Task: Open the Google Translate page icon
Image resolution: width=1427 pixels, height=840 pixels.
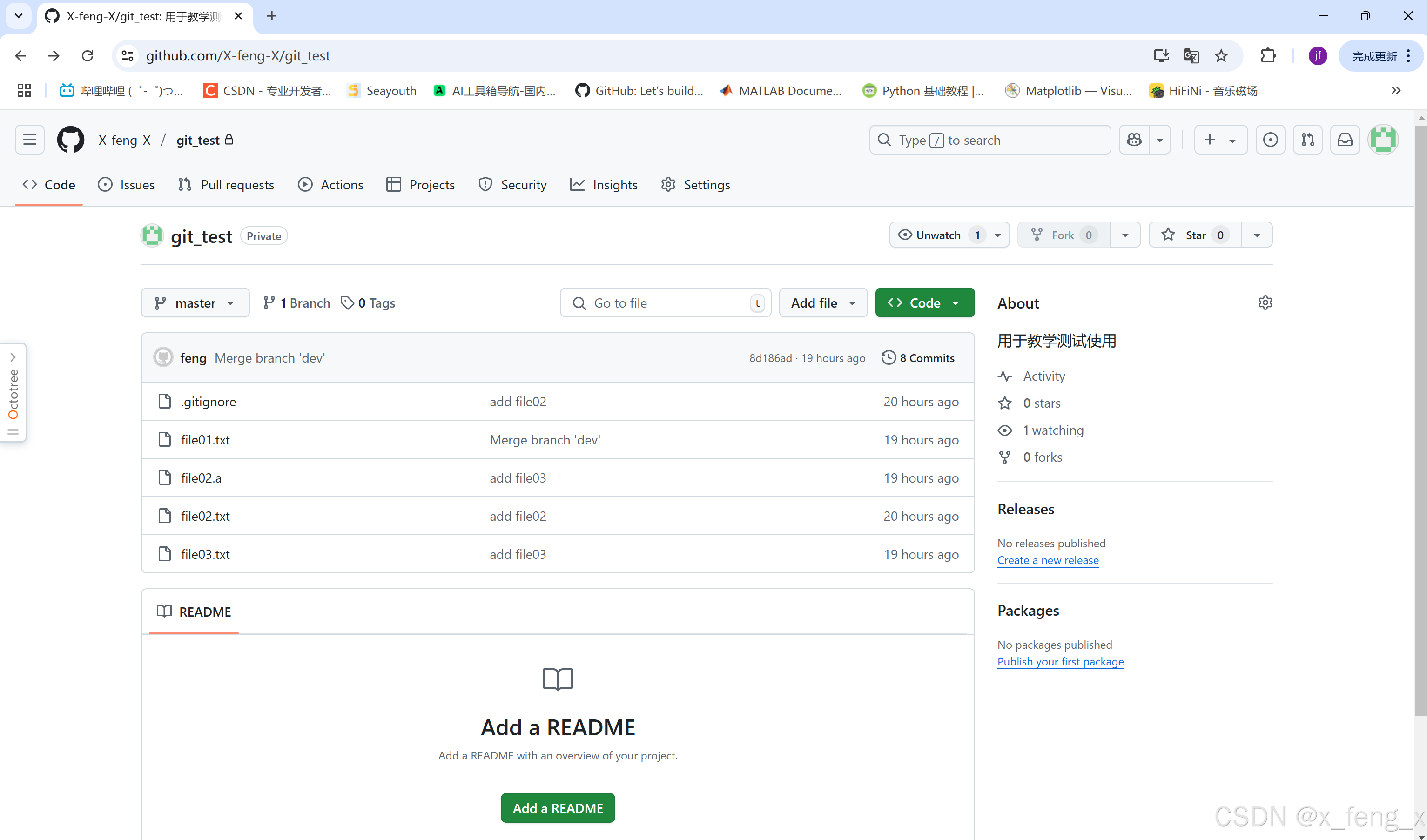Action: click(x=1191, y=55)
